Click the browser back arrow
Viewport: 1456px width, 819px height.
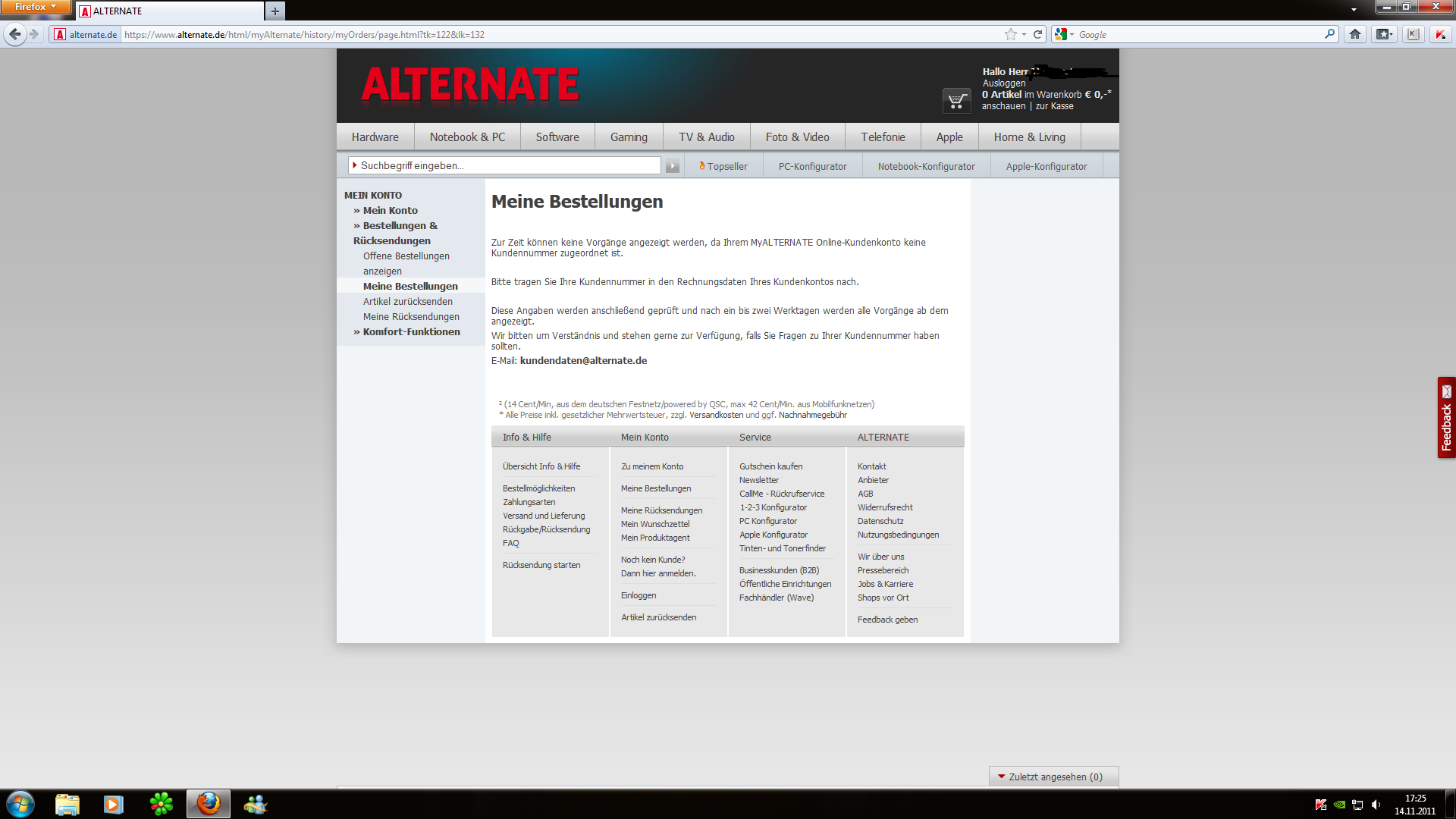(15, 34)
